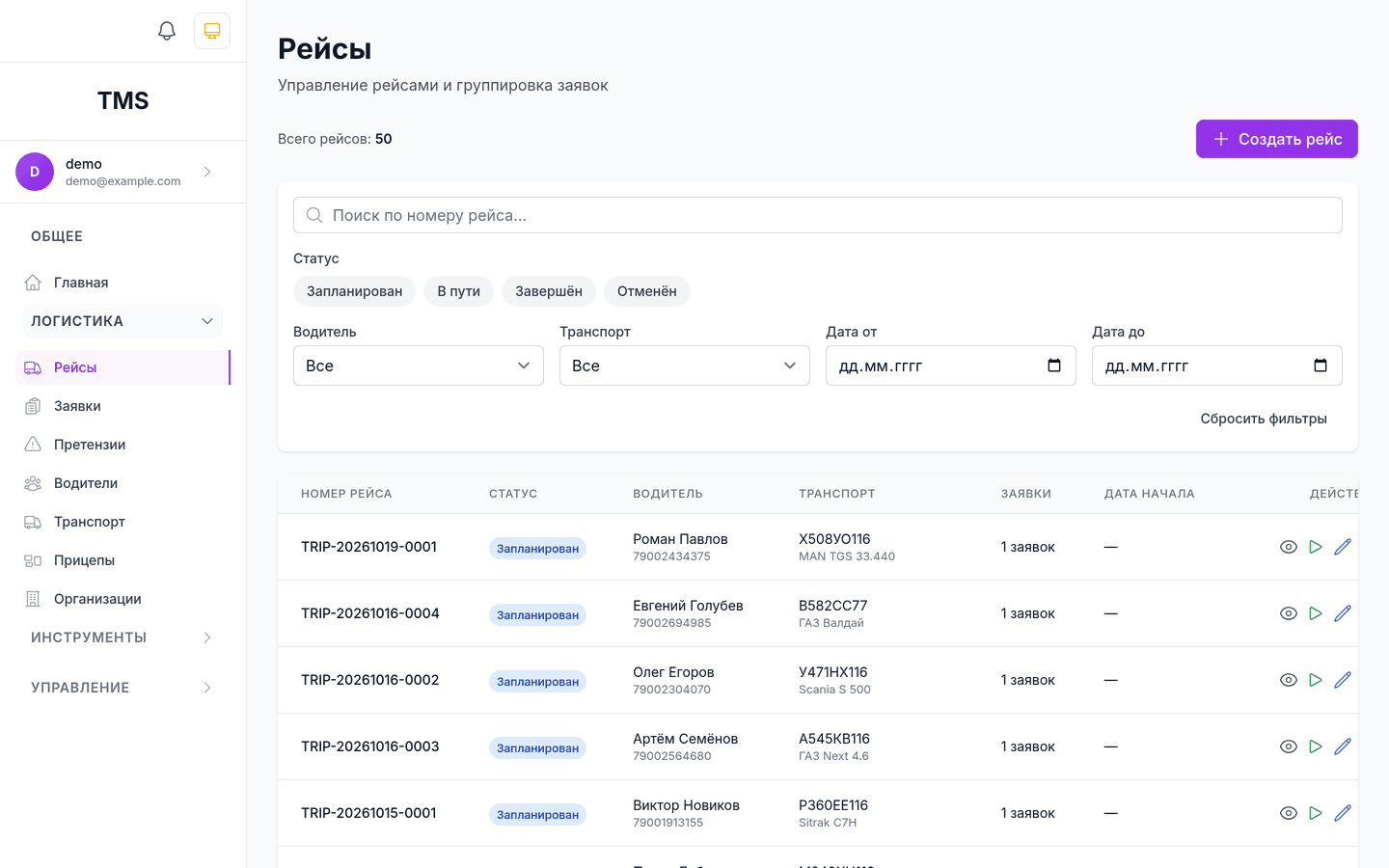Viewport: 1389px width, 868px height.
Task: Collapse the ЛОГИСТИКА section
Action: tap(123, 321)
